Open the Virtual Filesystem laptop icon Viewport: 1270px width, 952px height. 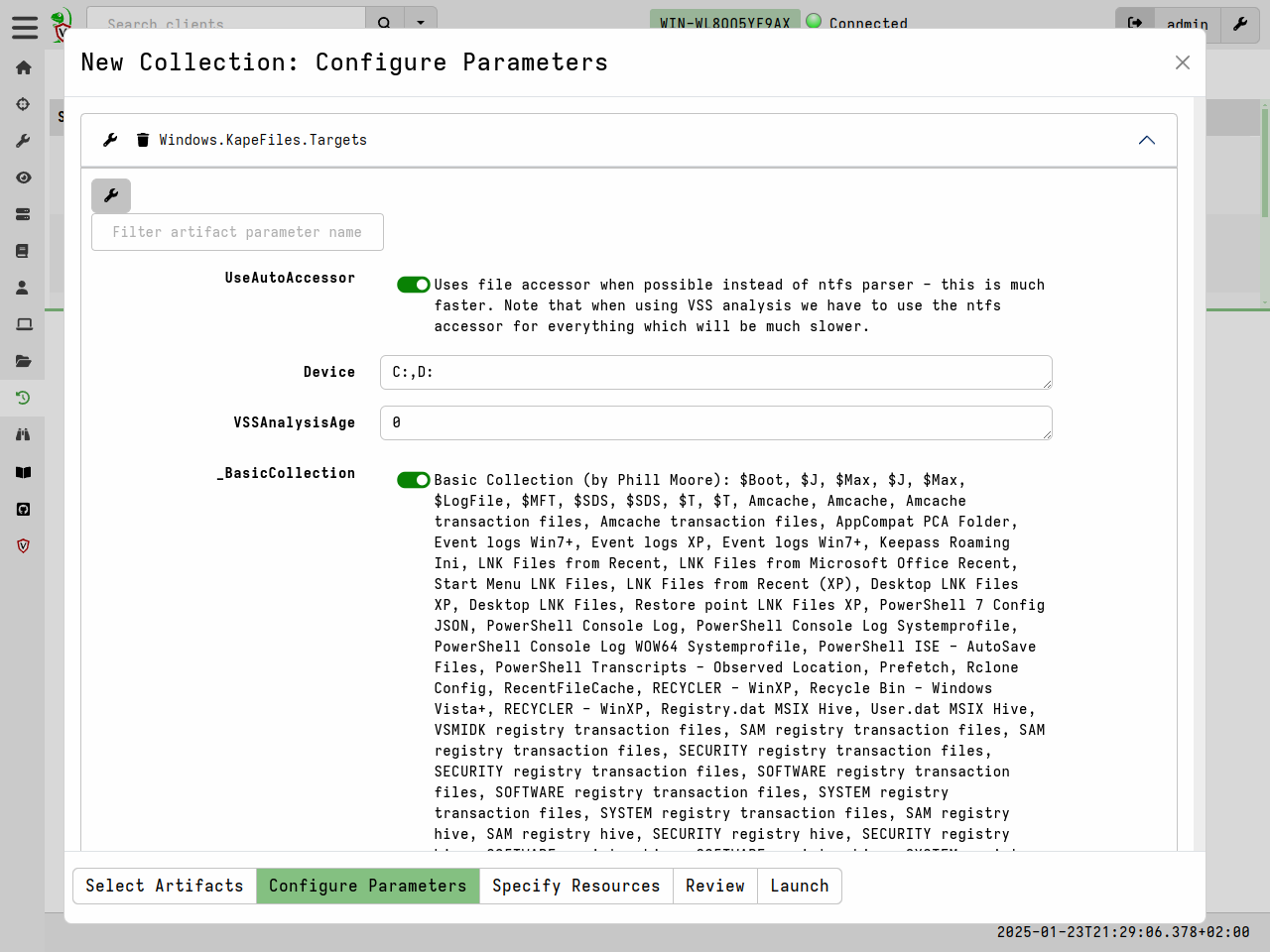[x=23, y=323]
